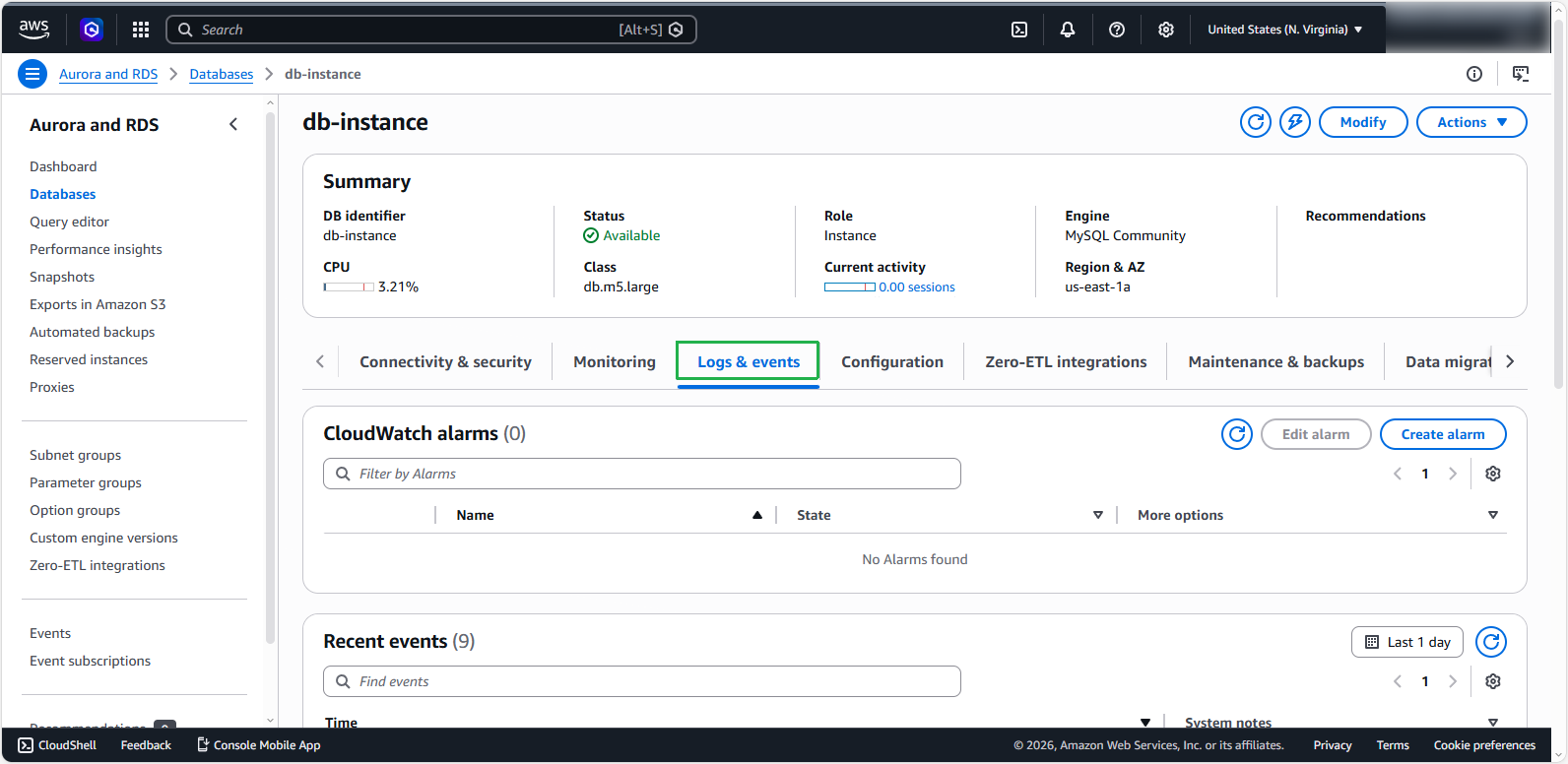
Task: Open Performance insights in the sidebar
Action: point(96,249)
